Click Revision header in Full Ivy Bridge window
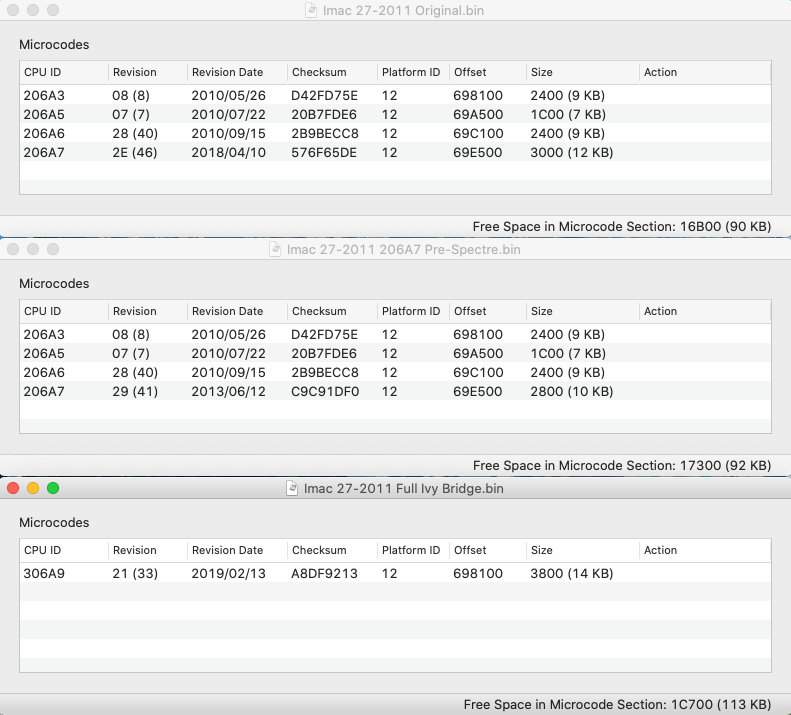The height and width of the screenshot is (715, 791). pos(148,550)
